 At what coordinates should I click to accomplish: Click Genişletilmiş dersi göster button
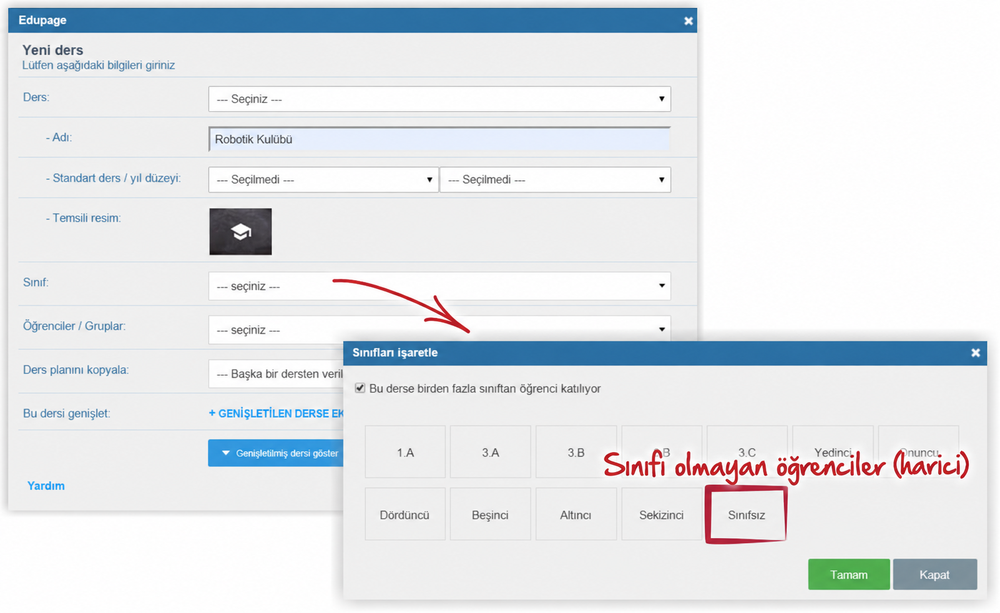coord(276,453)
